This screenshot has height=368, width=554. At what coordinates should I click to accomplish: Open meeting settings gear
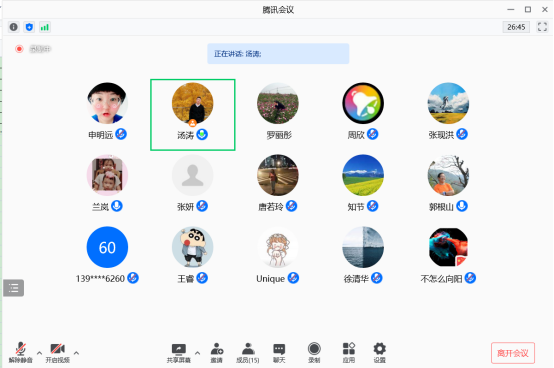[379, 353]
